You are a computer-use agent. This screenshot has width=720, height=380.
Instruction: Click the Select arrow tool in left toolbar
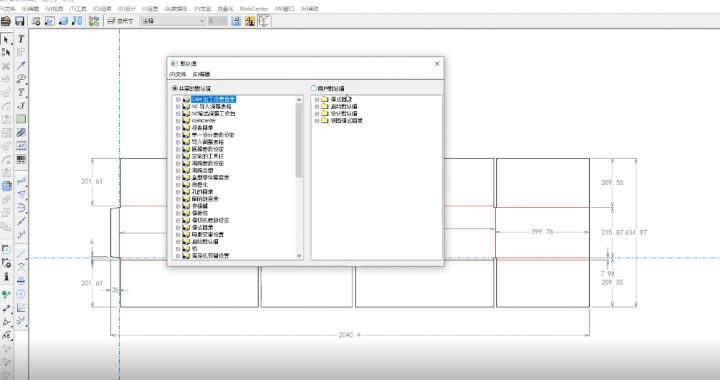point(6,39)
